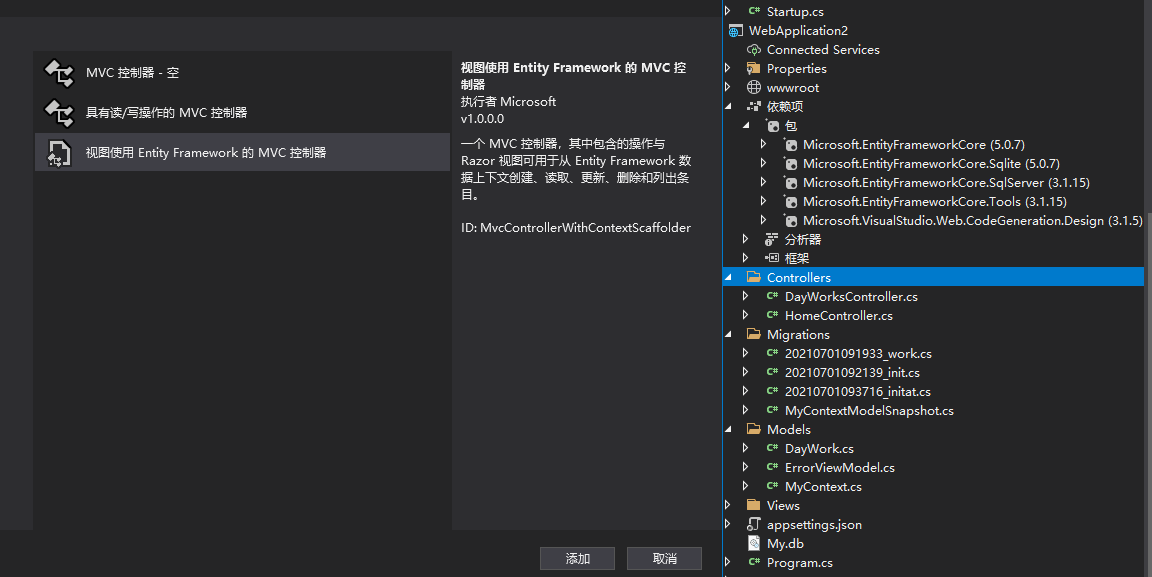Collapse the Models folder
Screen dimensions: 1152x577
[728, 429]
